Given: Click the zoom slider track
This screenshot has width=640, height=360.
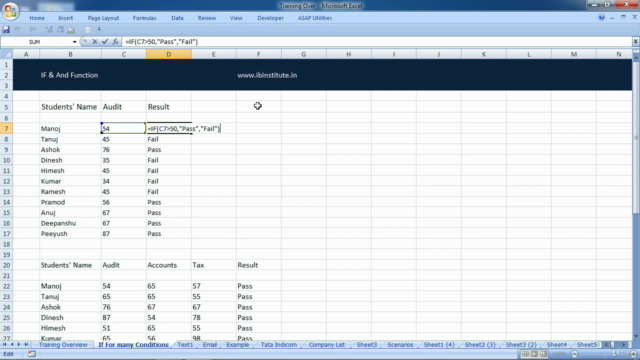Looking at the screenshot, I should pos(604,354).
